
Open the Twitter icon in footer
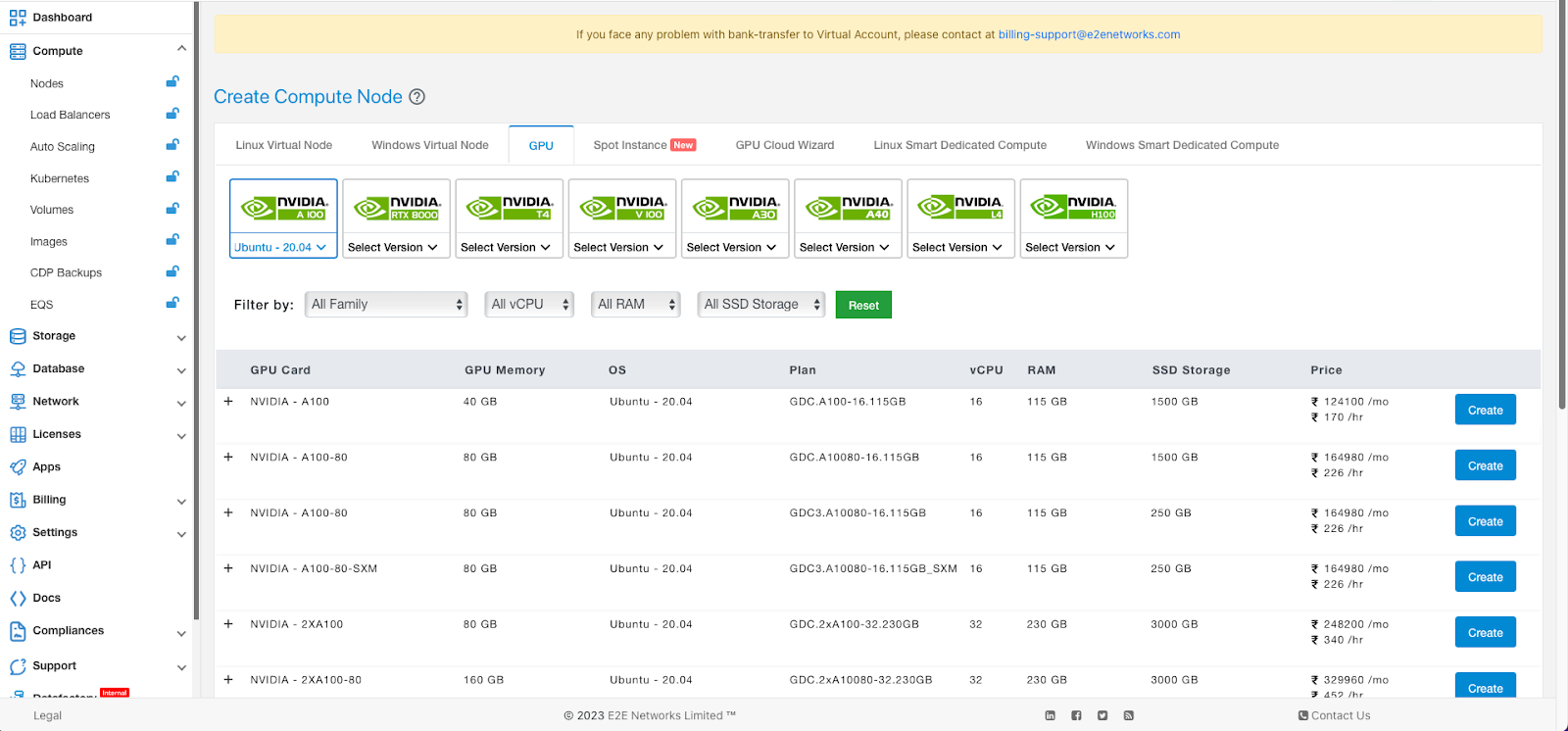[x=1102, y=716]
